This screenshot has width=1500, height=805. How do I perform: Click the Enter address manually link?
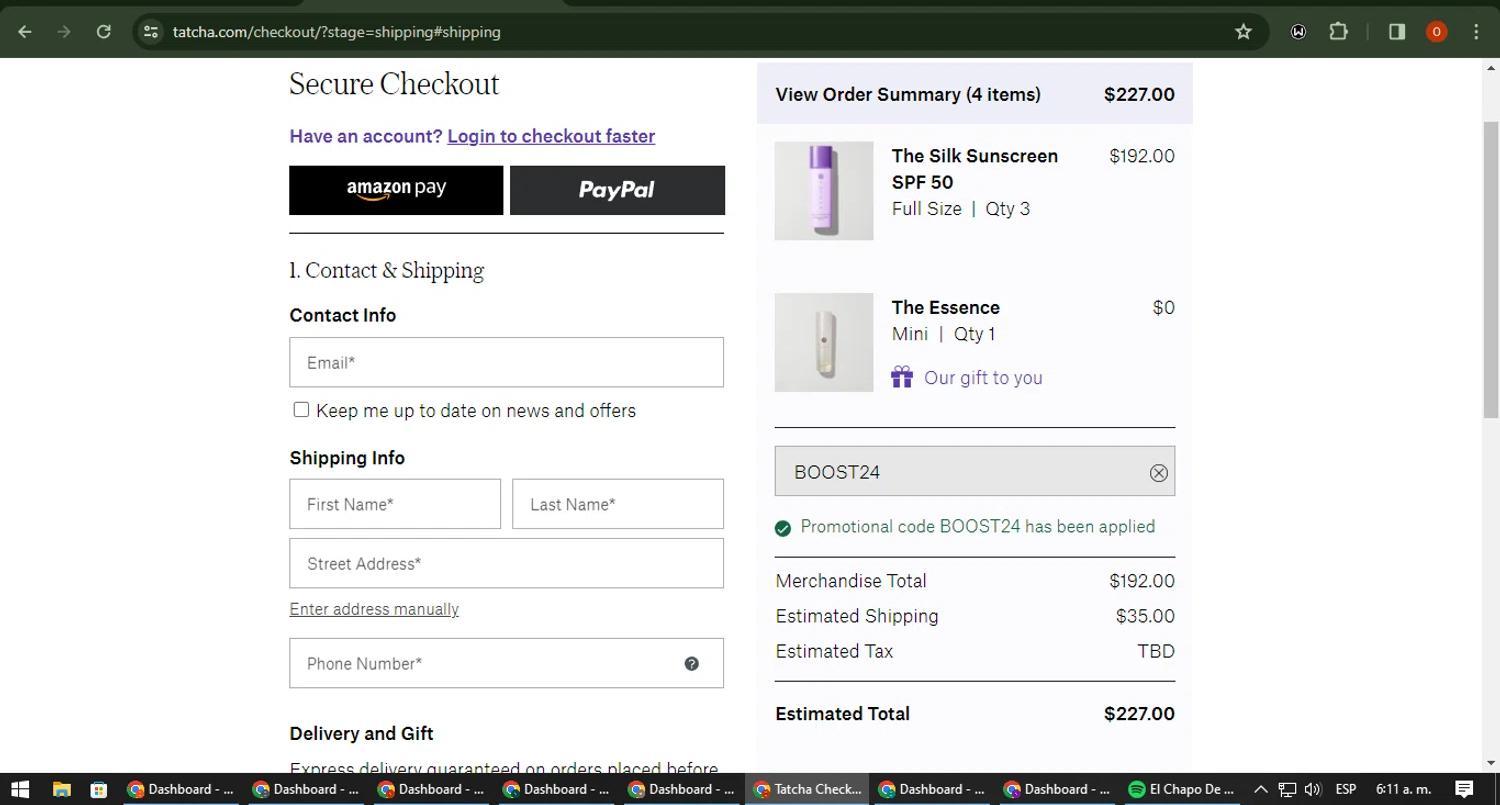[x=374, y=609]
